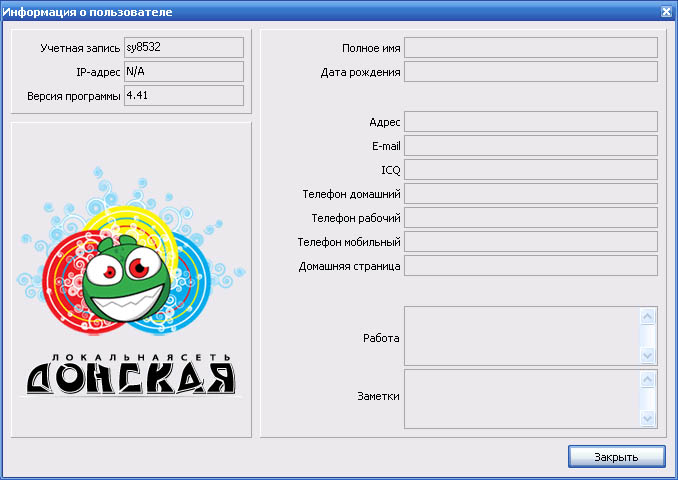Click the Работа box scroll down arrow
Screen dimensions: 678x480
[x=647, y=356]
